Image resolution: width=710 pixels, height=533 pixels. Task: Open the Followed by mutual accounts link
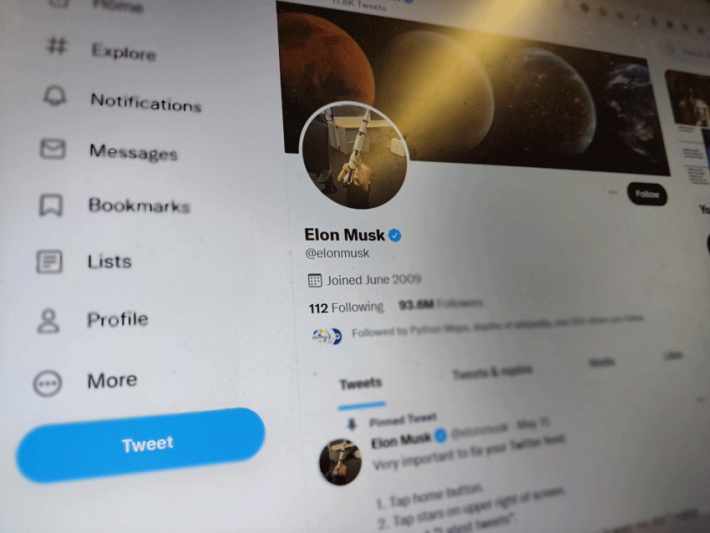497,327
